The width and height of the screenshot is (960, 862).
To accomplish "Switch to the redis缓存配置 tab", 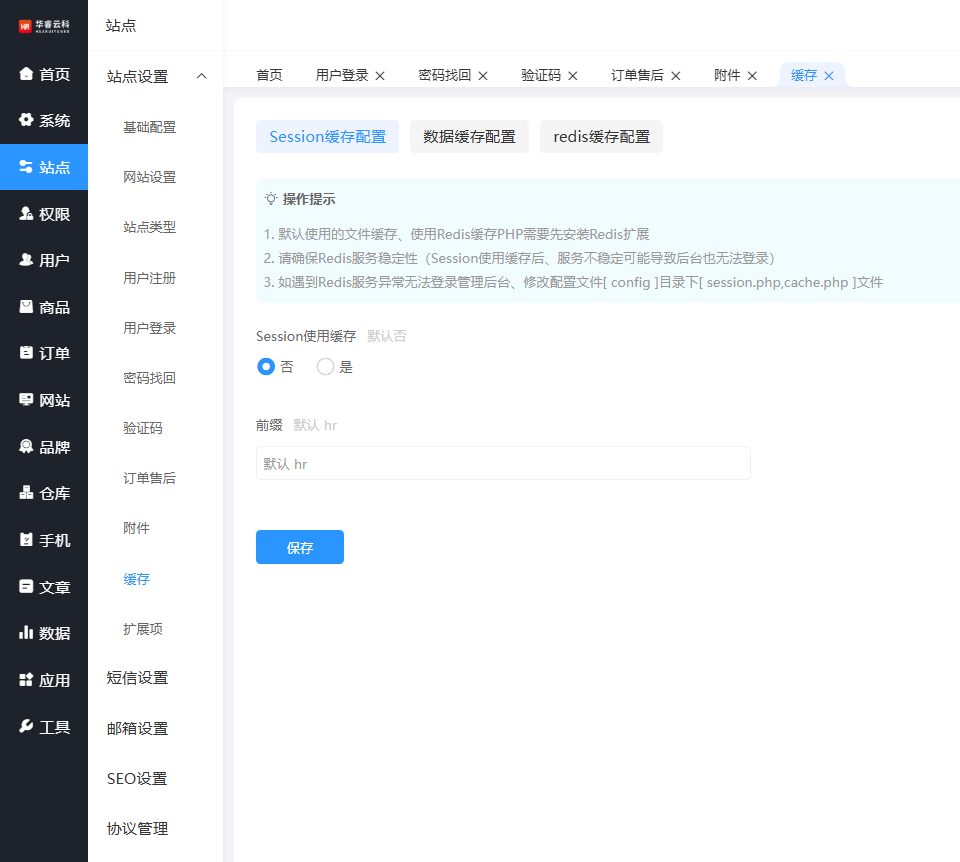I will 601,137.
